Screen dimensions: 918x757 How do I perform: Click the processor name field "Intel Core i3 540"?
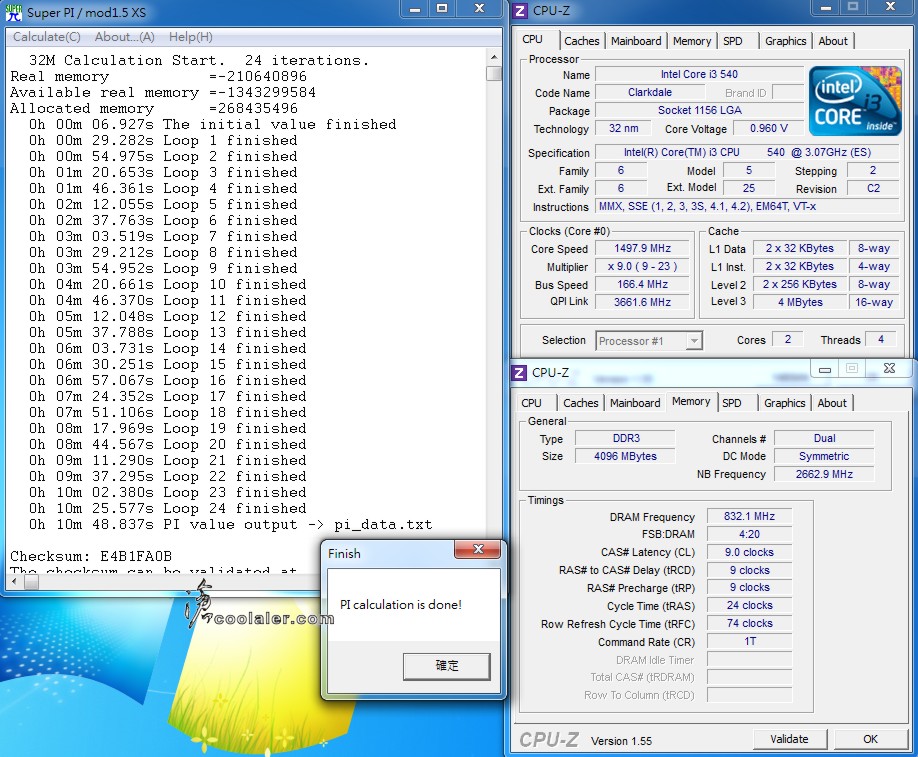[699, 74]
